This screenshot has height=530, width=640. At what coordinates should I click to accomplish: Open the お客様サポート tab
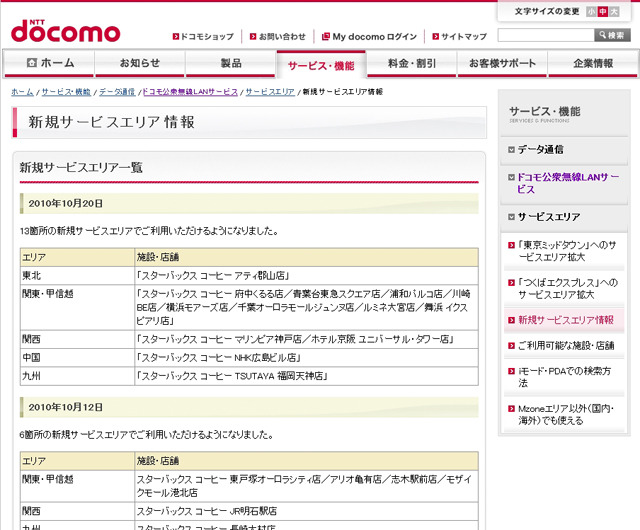coord(502,63)
